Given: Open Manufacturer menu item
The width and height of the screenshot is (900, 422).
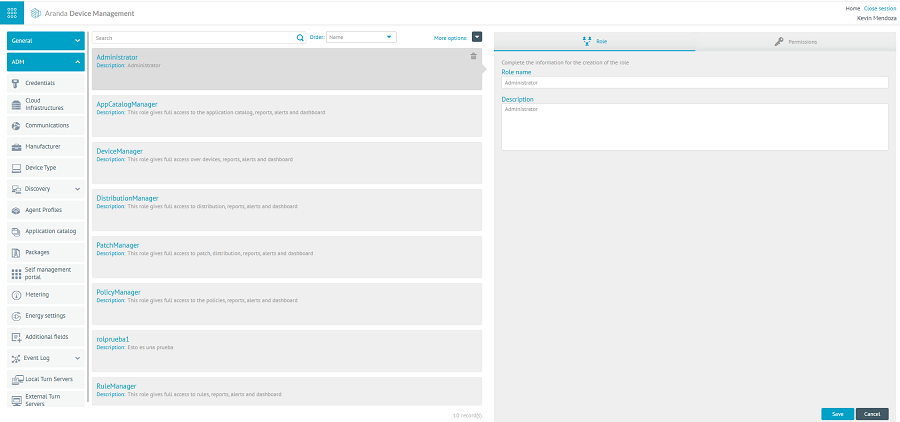Looking at the screenshot, I should (46, 147).
